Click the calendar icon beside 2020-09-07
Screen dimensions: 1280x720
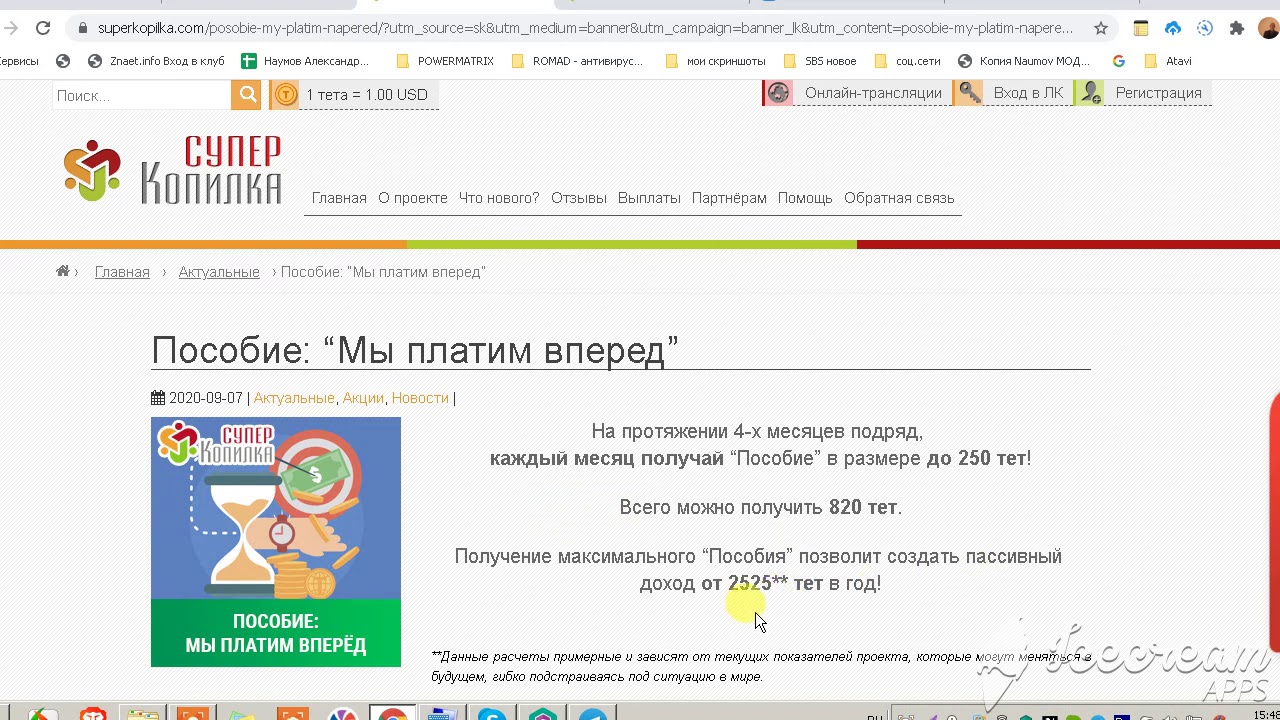[x=158, y=398]
